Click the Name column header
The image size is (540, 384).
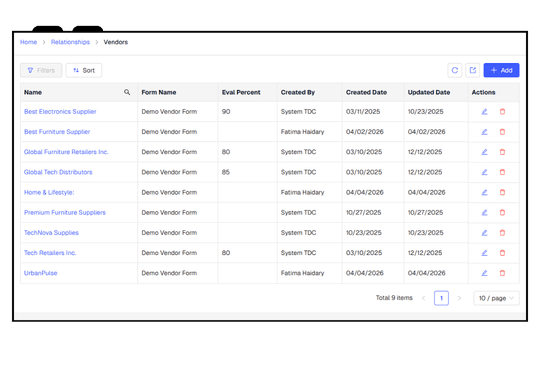click(x=79, y=92)
